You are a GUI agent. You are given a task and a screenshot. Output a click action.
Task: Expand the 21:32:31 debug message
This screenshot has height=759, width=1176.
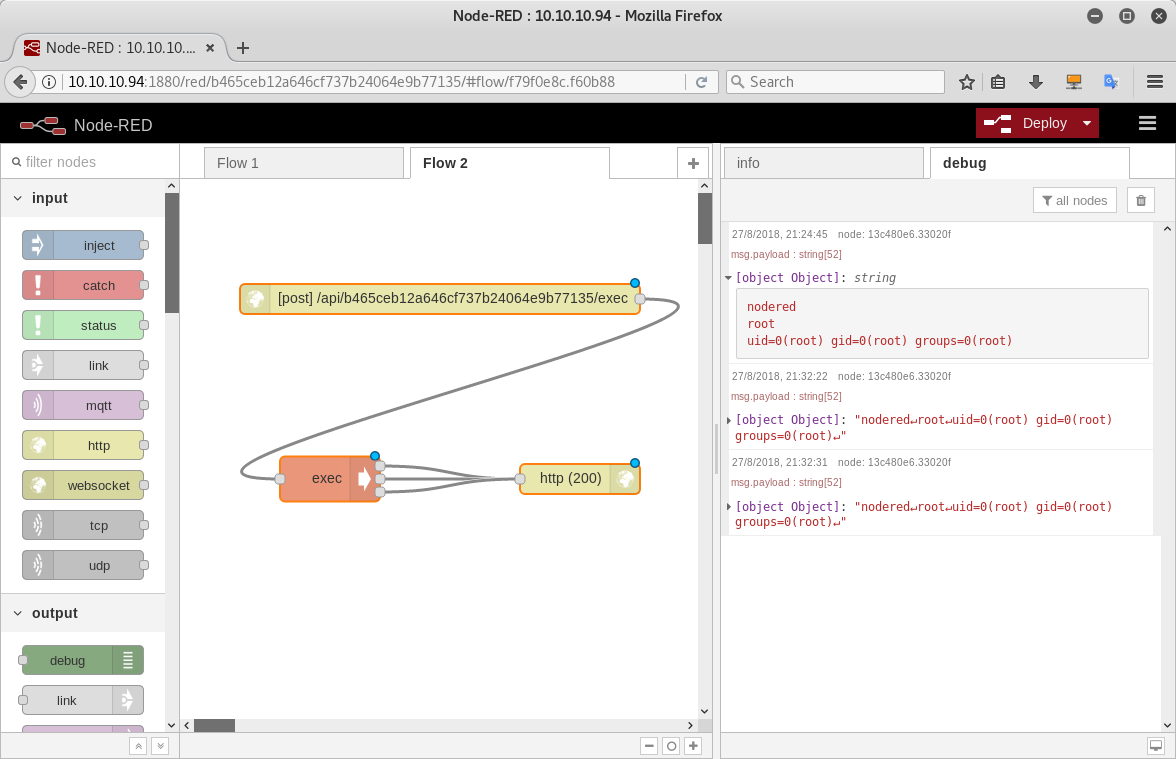[728, 507]
